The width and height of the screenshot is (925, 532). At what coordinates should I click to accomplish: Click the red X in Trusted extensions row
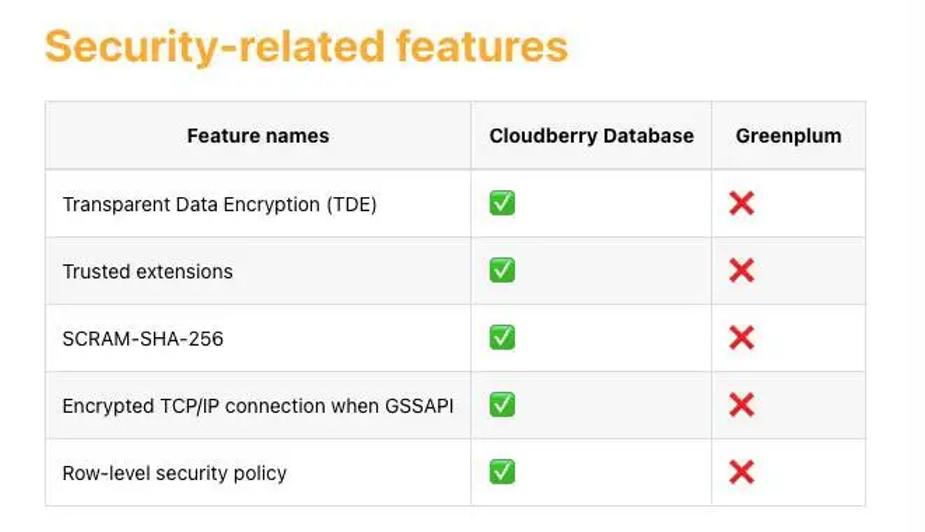742,271
